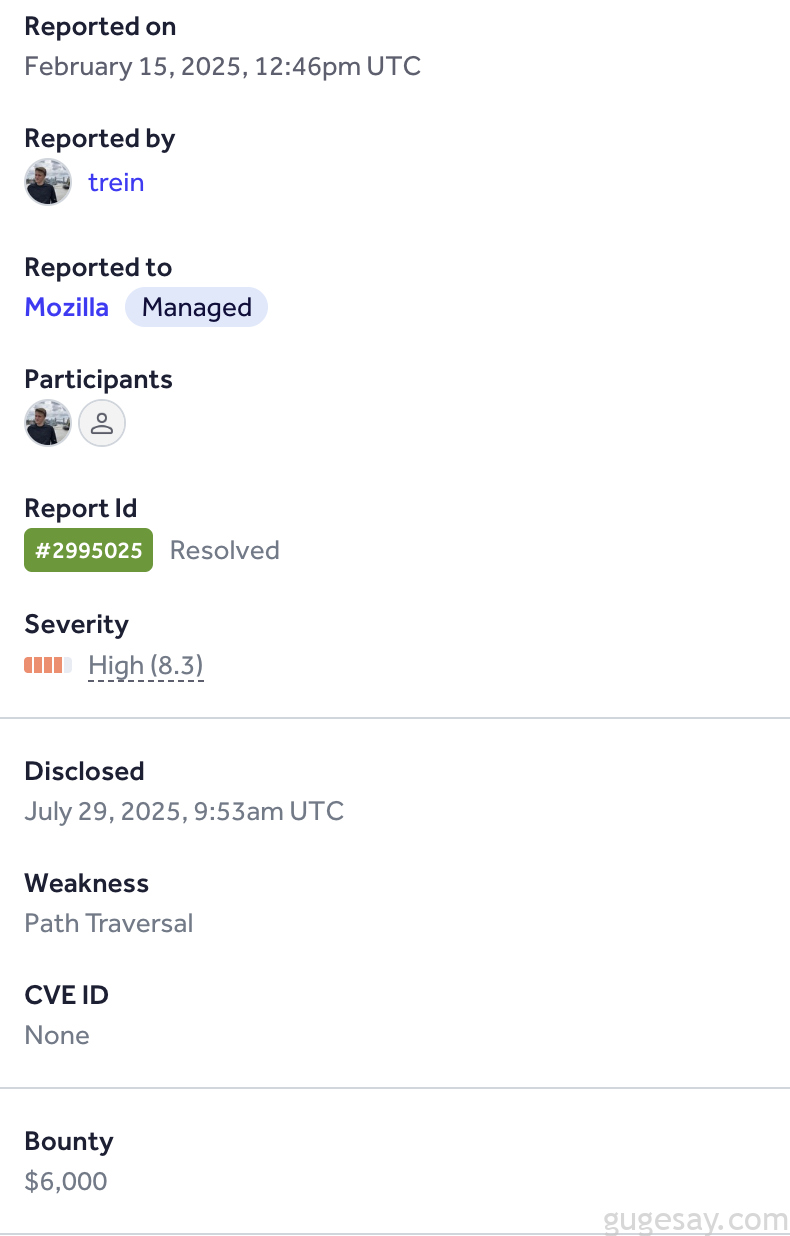Click the High (8.3) severity score
Viewport: 790px width, 1236px height.
point(146,665)
